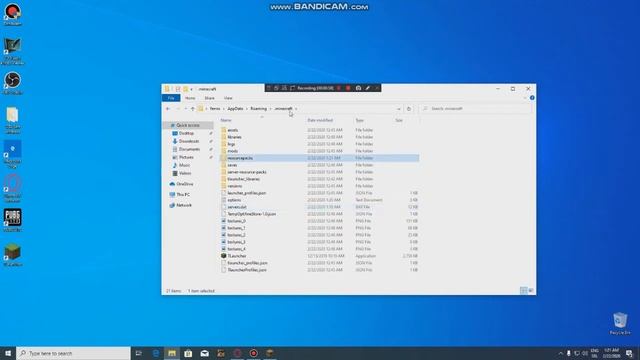Open address bar history dropdown
640x360 pixels.
(399, 109)
